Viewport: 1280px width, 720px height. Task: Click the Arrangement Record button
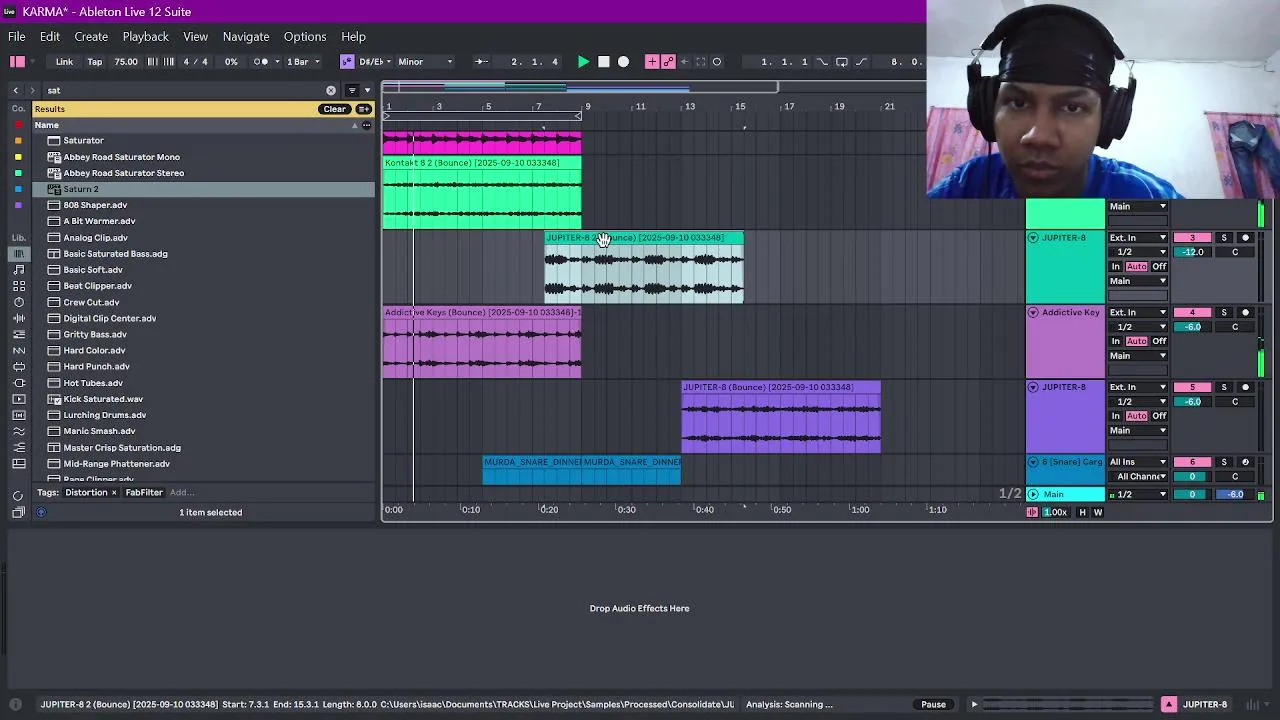point(623,62)
